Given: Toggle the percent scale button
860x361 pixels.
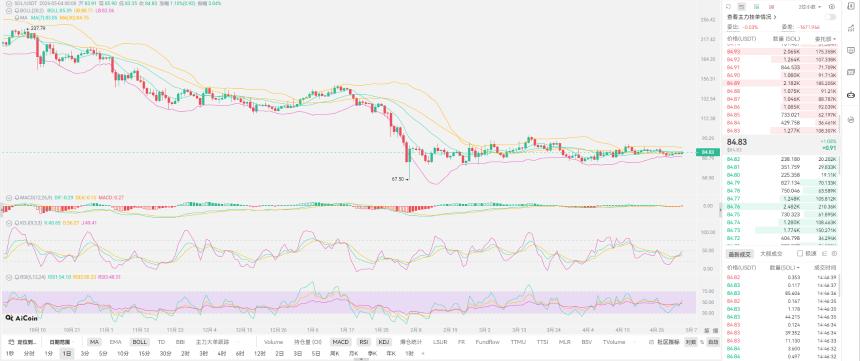Looking at the screenshot, I should coord(701,342).
